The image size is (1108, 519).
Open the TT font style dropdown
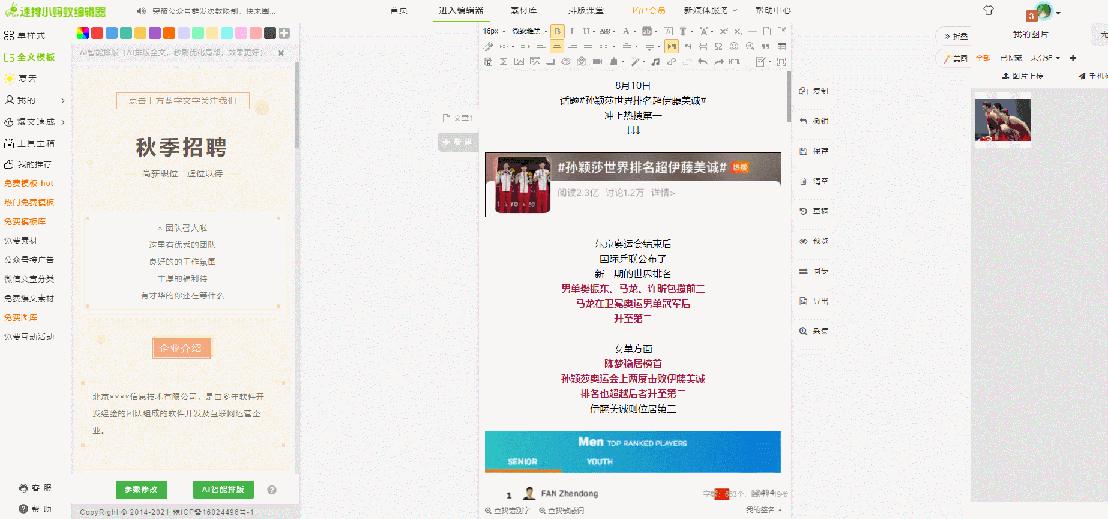[590, 31]
